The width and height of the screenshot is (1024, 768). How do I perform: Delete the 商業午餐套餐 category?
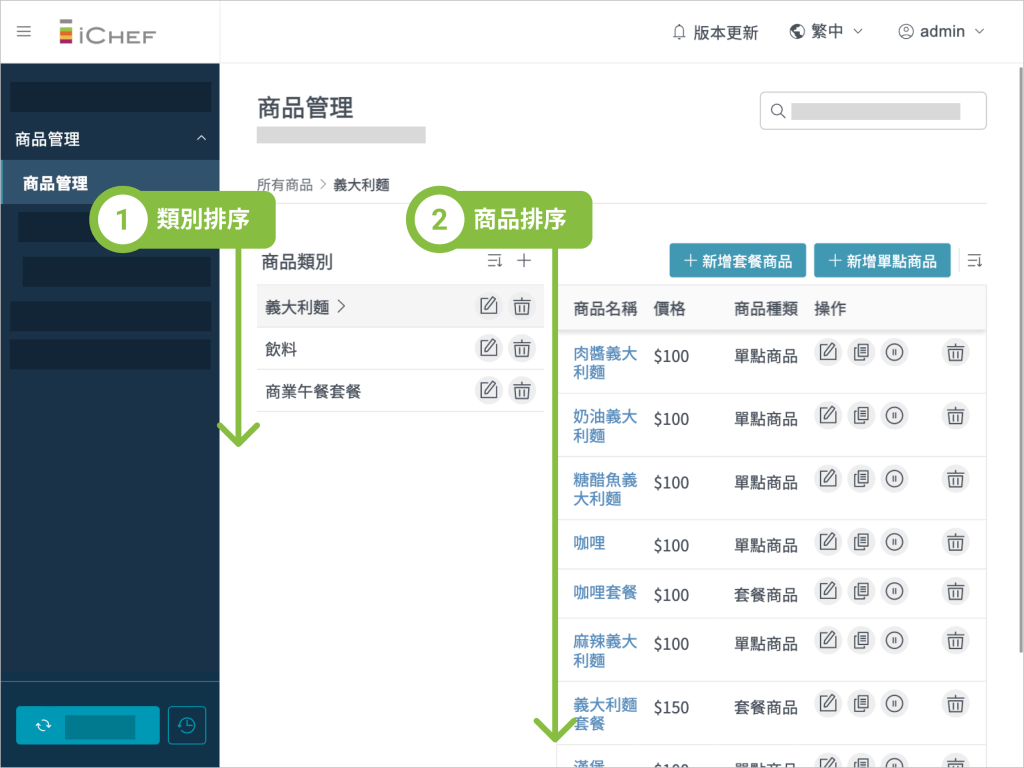coord(522,391)
